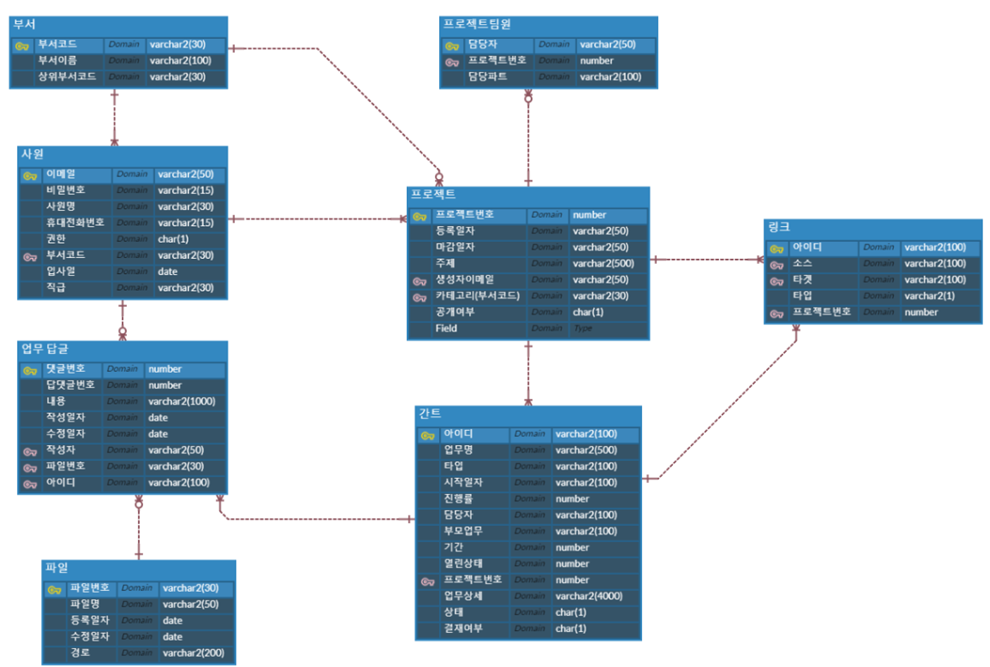The width and height of the screenshot is (990, 667).
Task: Select the 간트 entity header
Action: [x=528, y=414]
